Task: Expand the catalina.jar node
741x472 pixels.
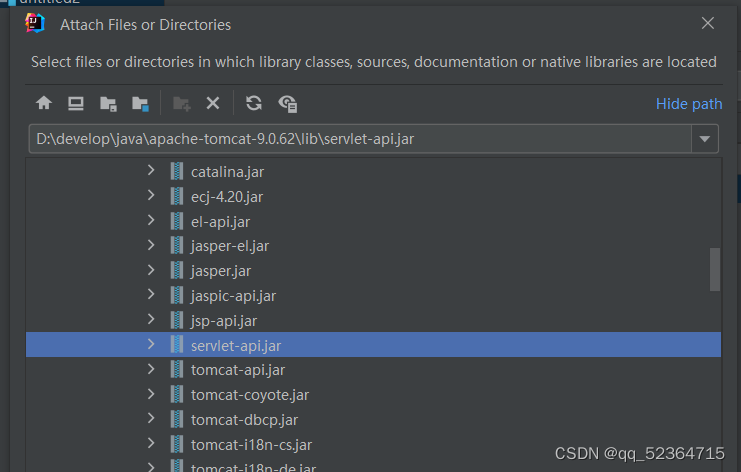Action: click(151, 171)
